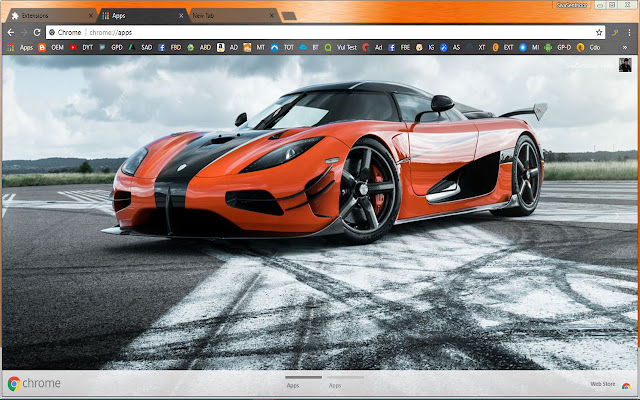Screen dimensions: 640x400
Task: Open the MT bookmark
Action: (x=254, y=47)
